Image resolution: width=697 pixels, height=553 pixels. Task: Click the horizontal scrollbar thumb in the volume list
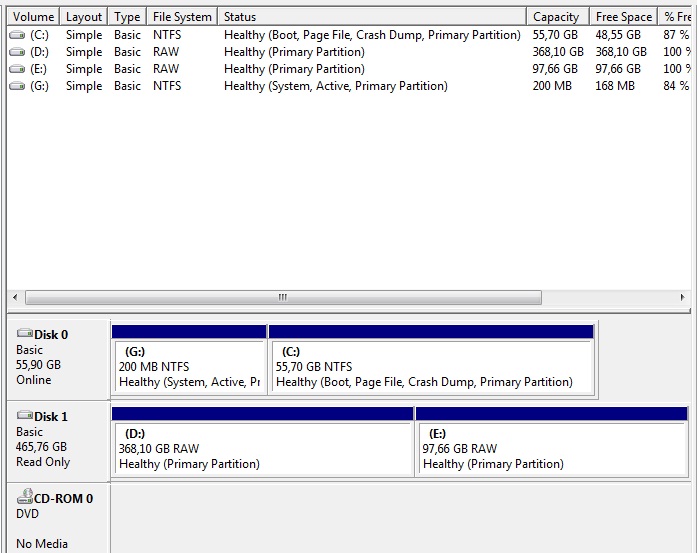pyautogui.click(x=283, y=297)
